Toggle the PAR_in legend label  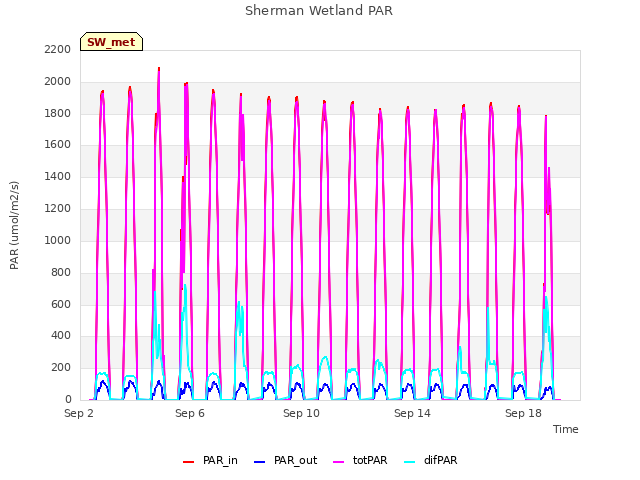(220, 460)
